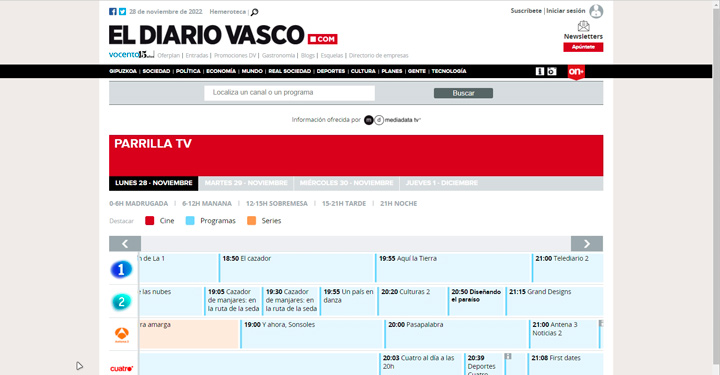Open 21:15 Grand Designs program

pos(555,301)
